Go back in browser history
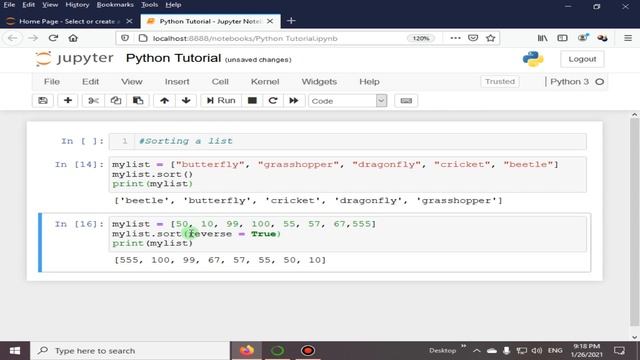Screen dimensions: 640x360 pyautogui.click(x=13, y=38)
